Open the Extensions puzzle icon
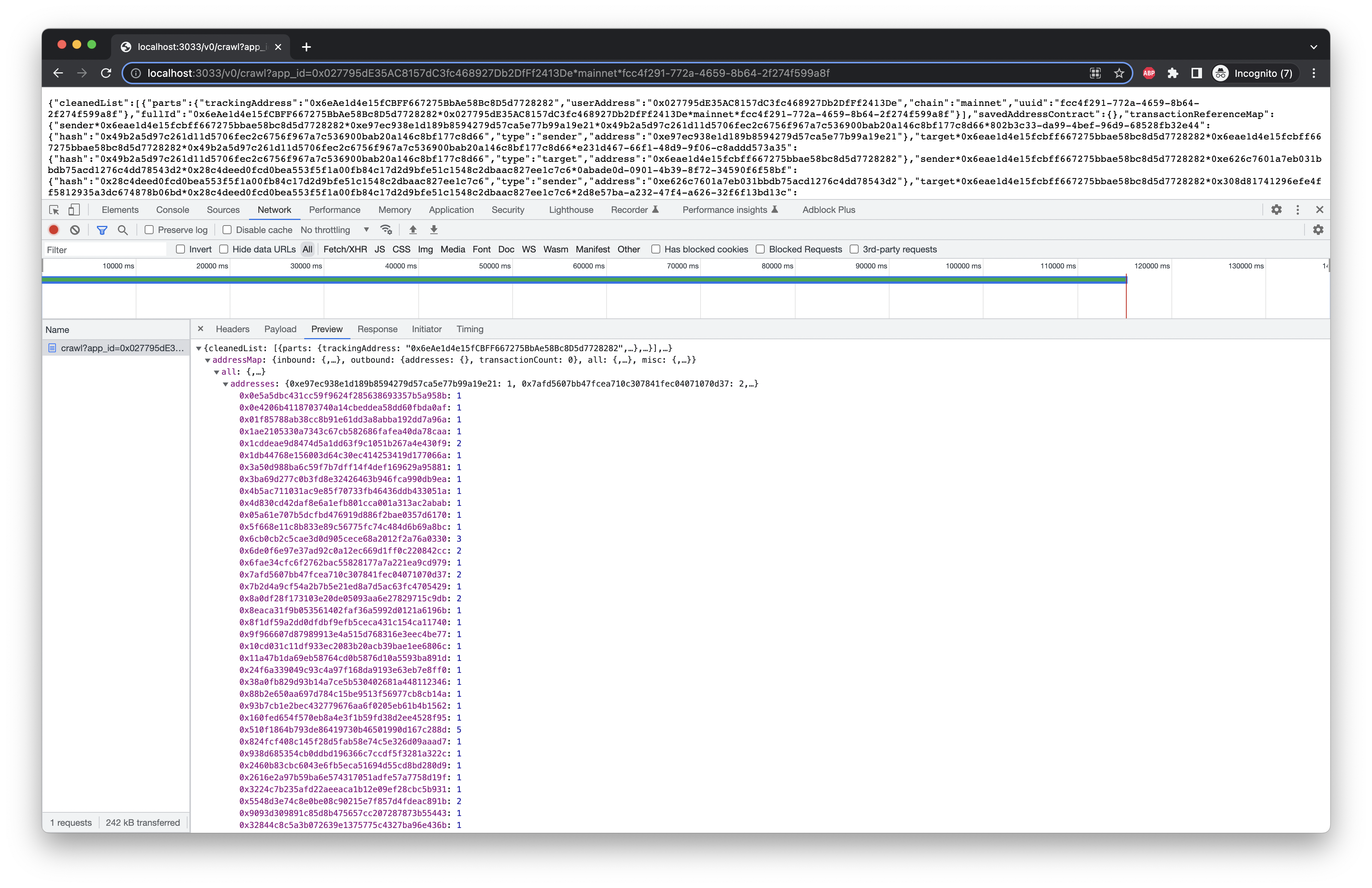The width and height of the screenshot is (1372, 888). coord(1173,73)
